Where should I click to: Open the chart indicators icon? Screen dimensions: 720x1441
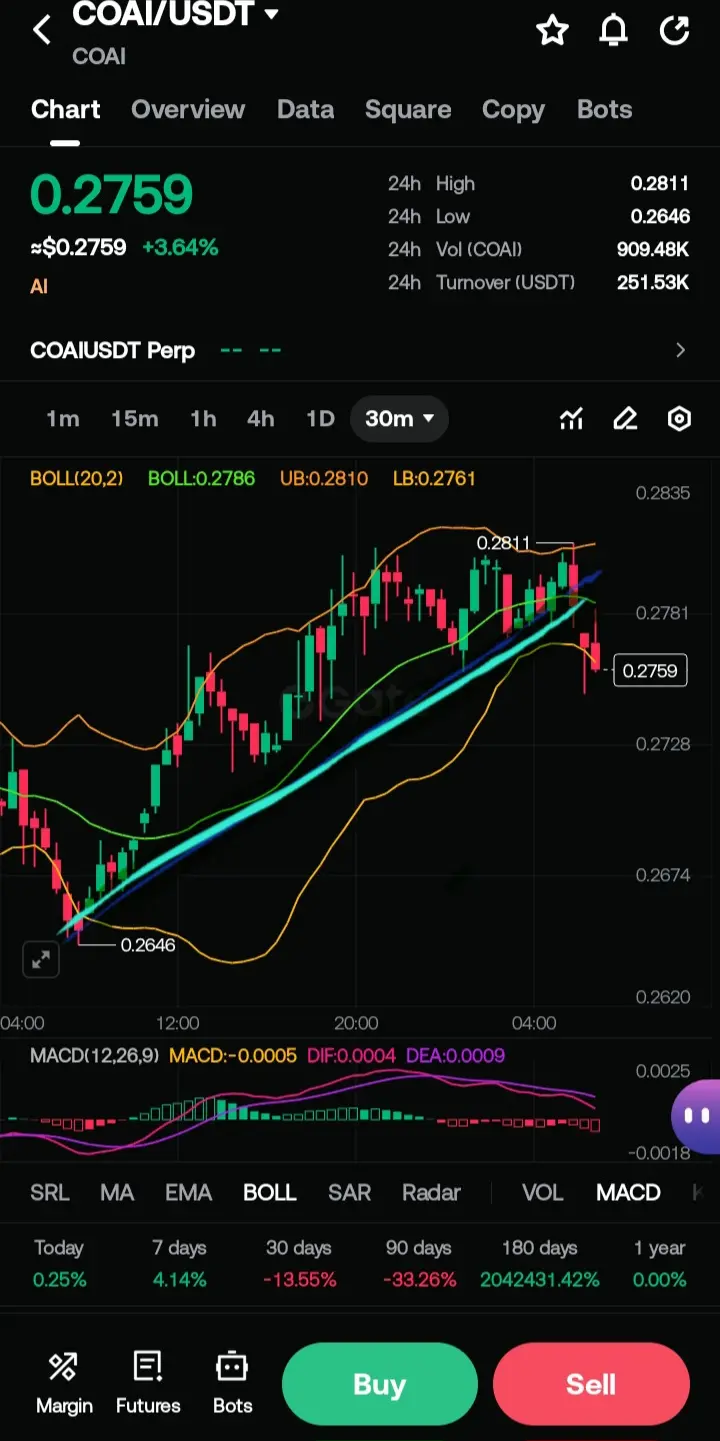point(571,419)
